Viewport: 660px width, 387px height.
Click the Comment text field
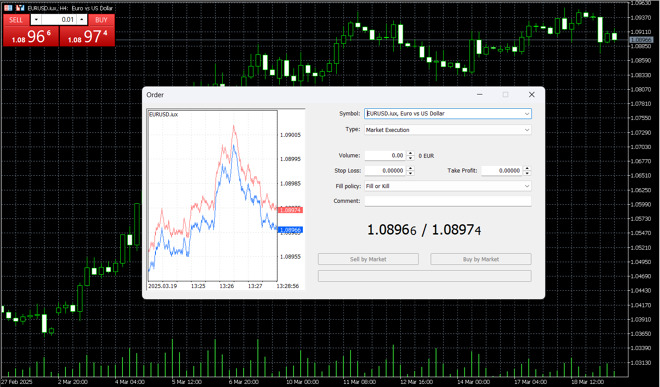coord(447,201)
